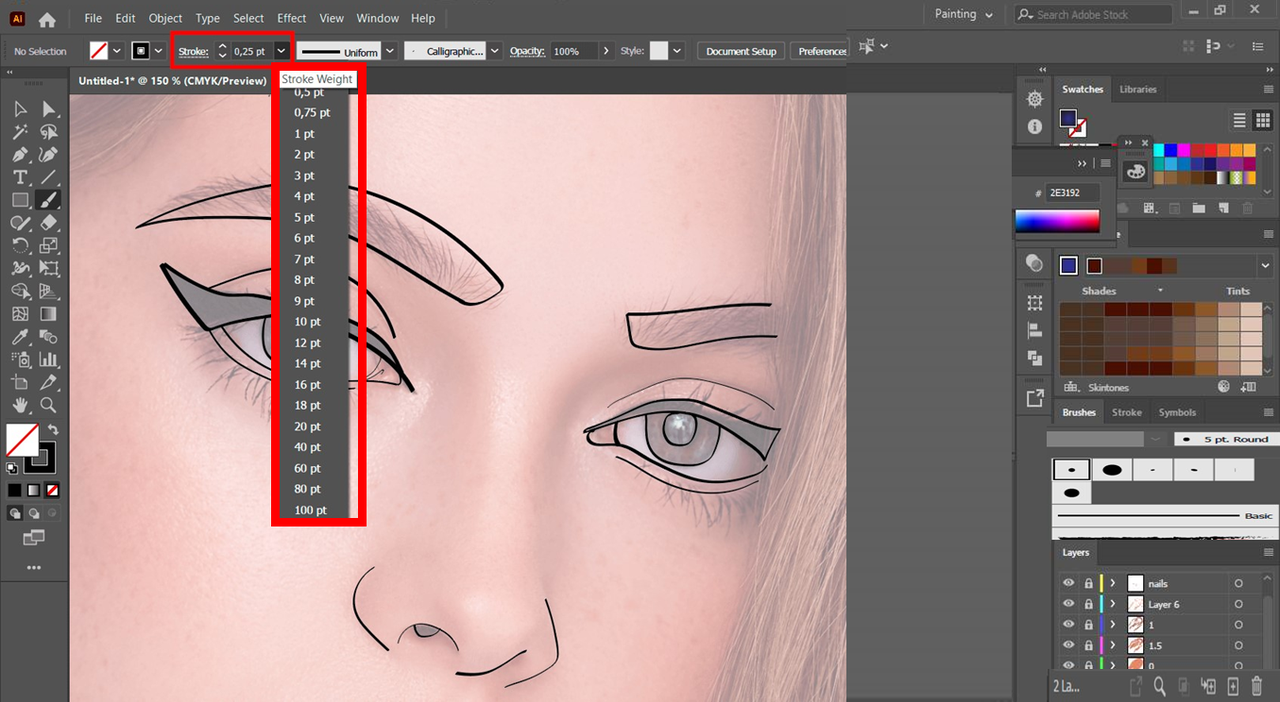Swap fill and stroke colors
The width and height of the screenshot is (1280, 702).
coord(53,430)
